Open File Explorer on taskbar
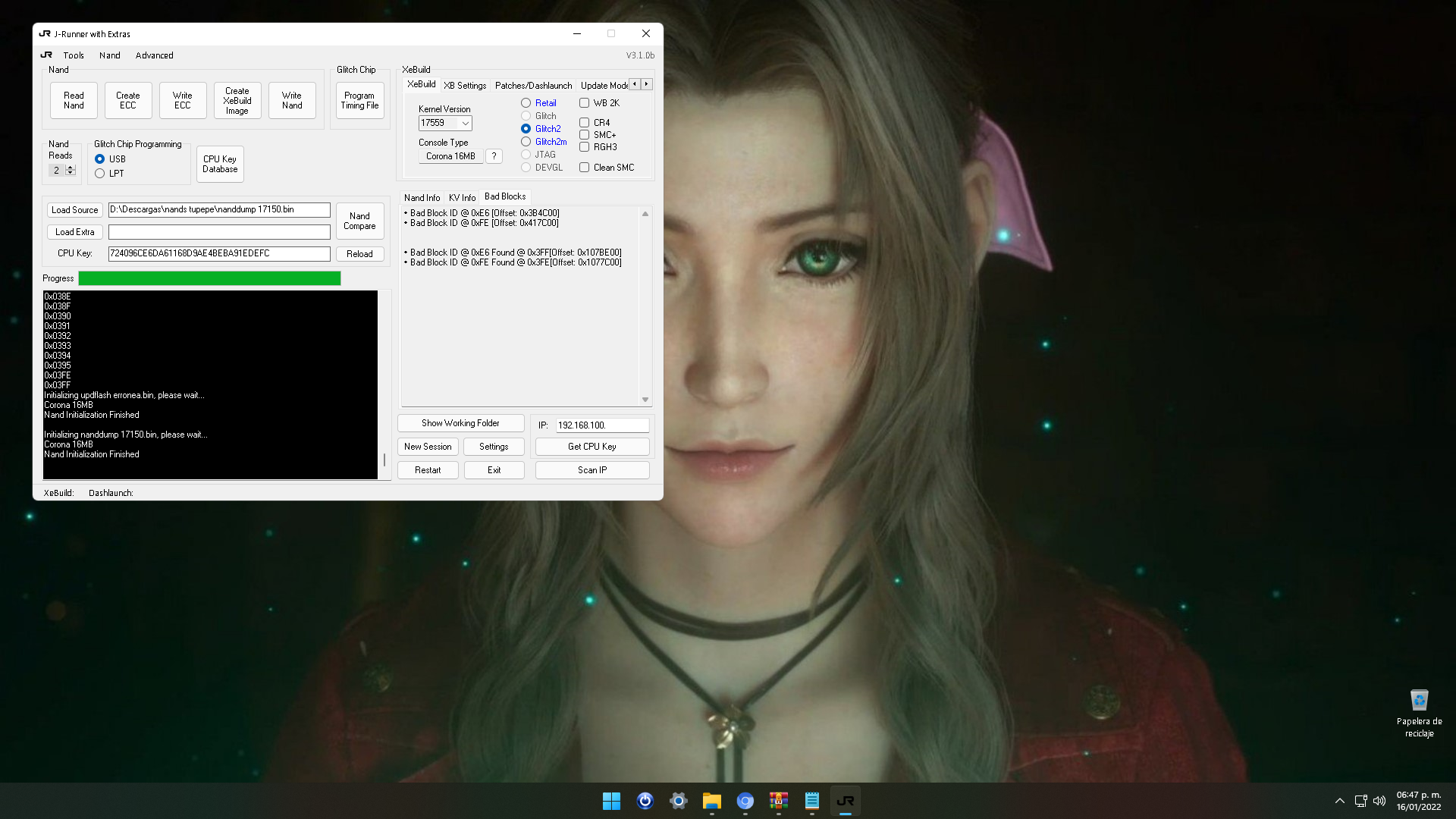The height and width of the screenshot is (819, 1456). pos(711,801)
